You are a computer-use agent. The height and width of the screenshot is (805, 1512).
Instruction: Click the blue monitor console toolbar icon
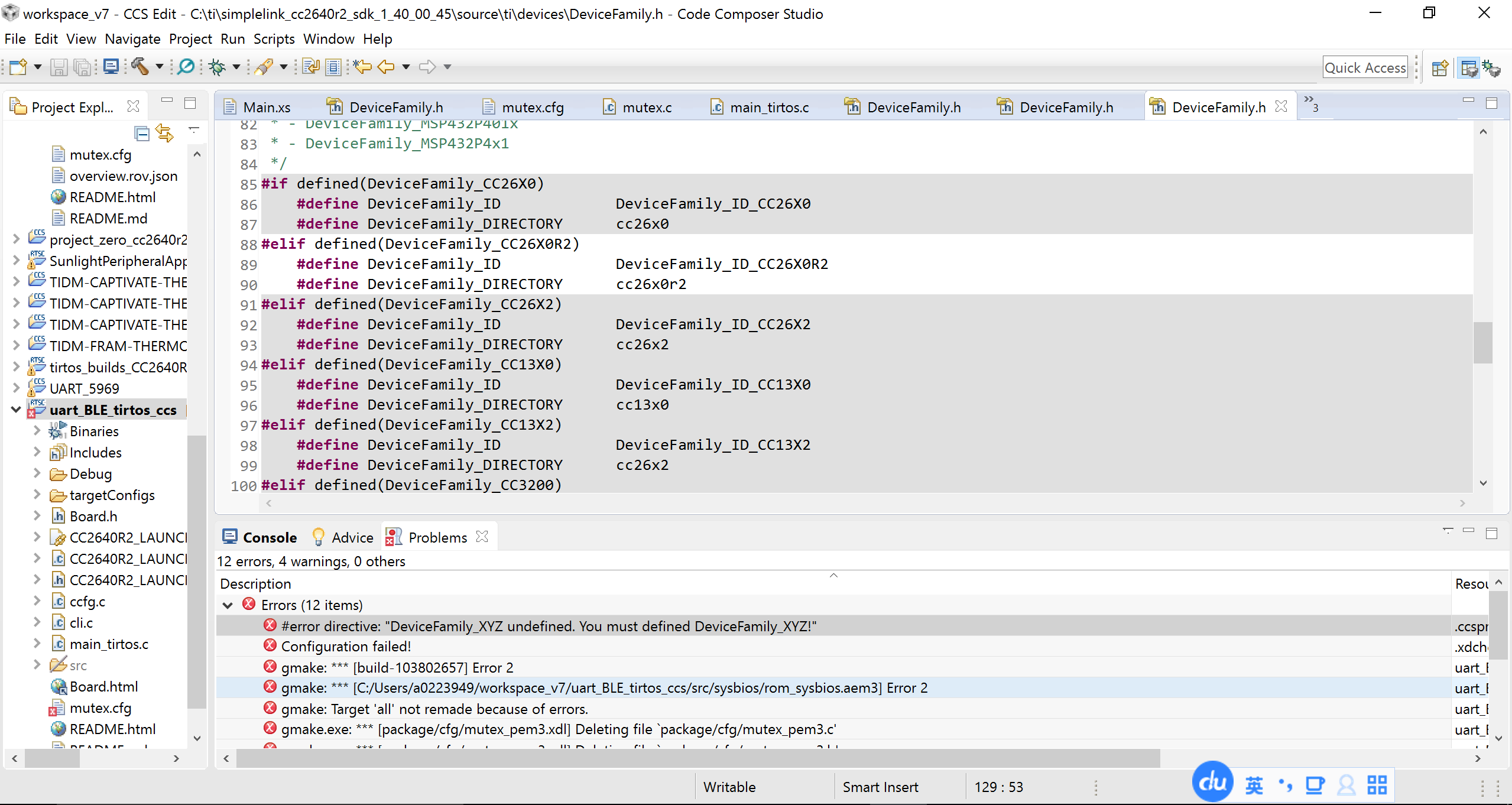(x=111, y=66)
